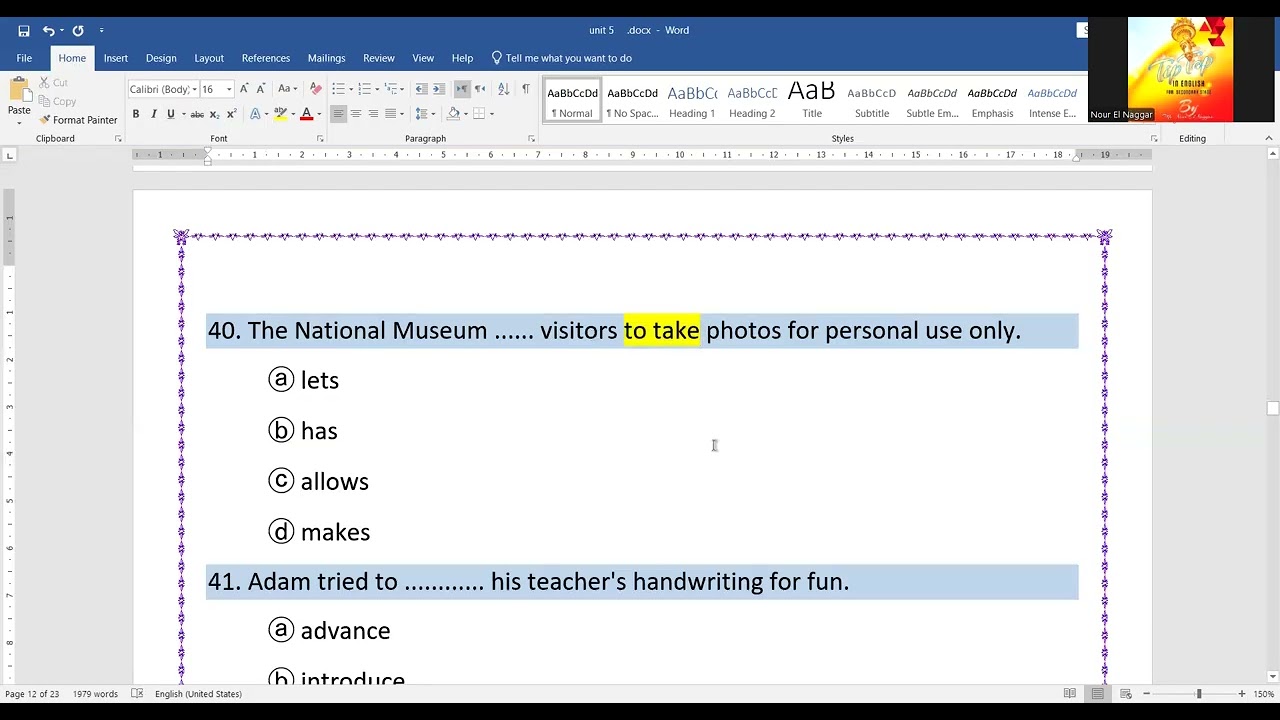
Task: Toggle italic formatting
Action: coord(153,114)
